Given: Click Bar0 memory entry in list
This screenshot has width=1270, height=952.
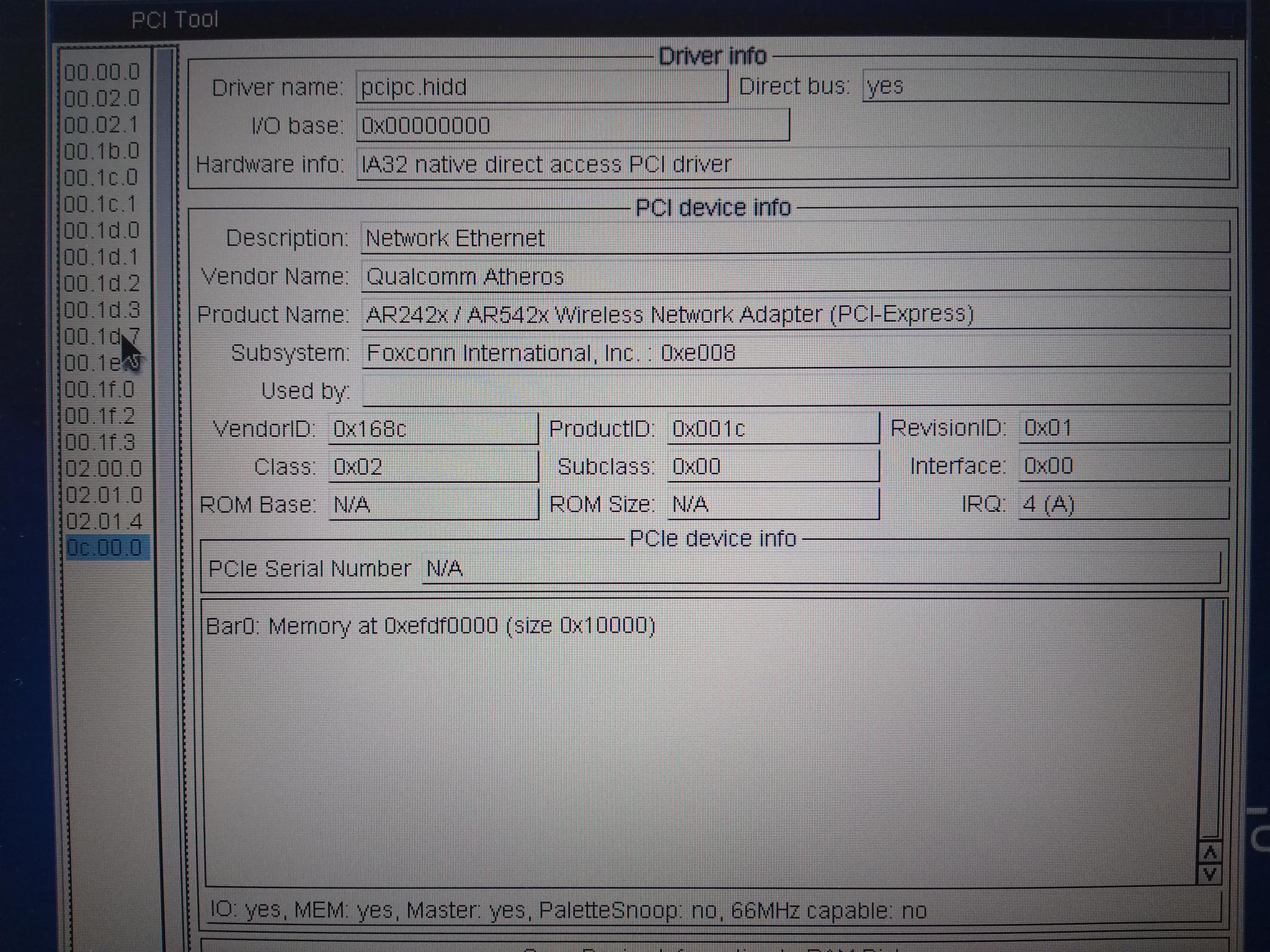Looking at the screenshot, I should click(430, 626).
